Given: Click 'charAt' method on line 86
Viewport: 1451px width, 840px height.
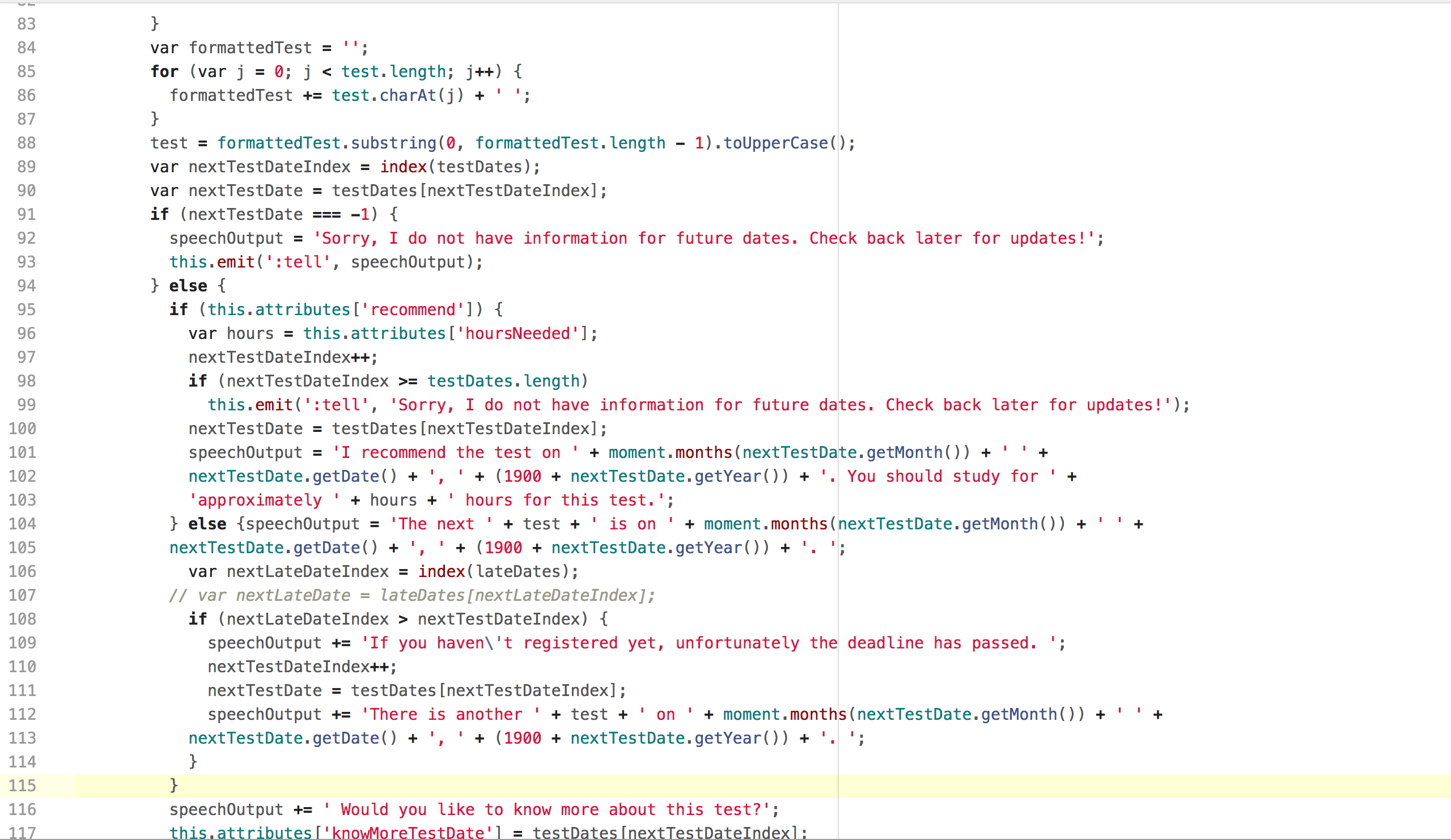Looking at the screenshot, I should [x=408, y=96].
